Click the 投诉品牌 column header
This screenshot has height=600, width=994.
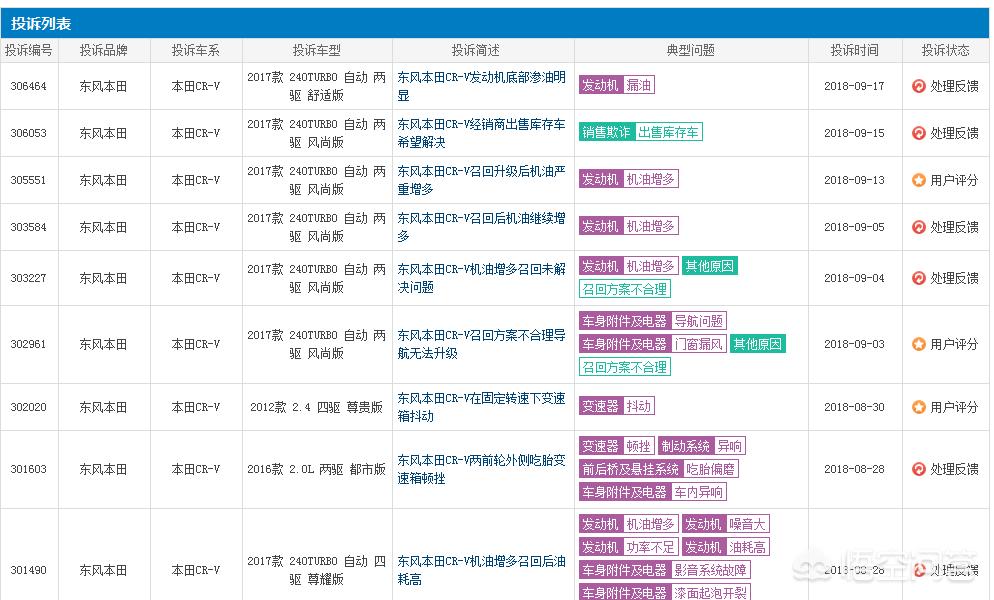click(x=104, y=50)
